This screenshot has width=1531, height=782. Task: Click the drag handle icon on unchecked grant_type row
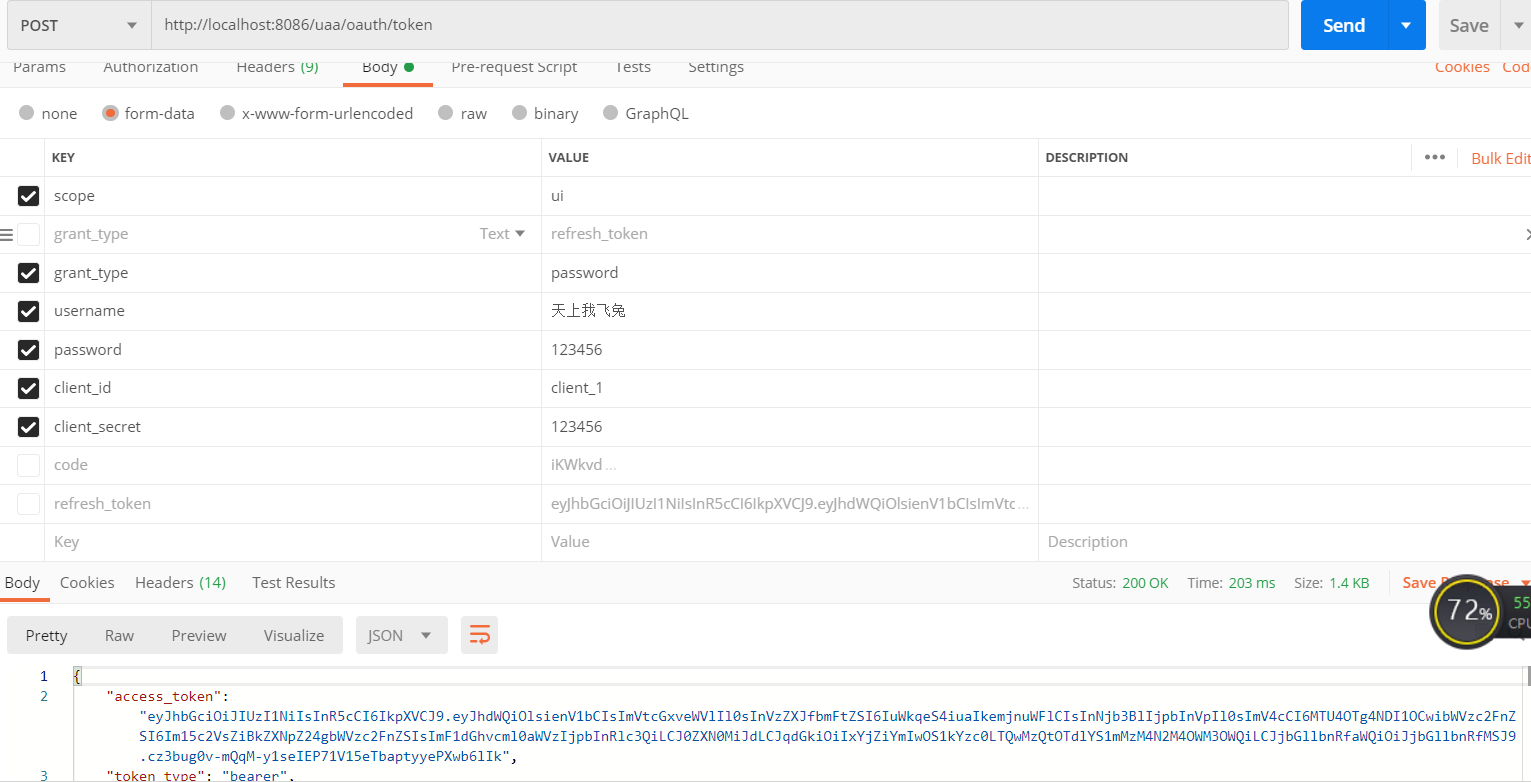(x=7, y=234)
